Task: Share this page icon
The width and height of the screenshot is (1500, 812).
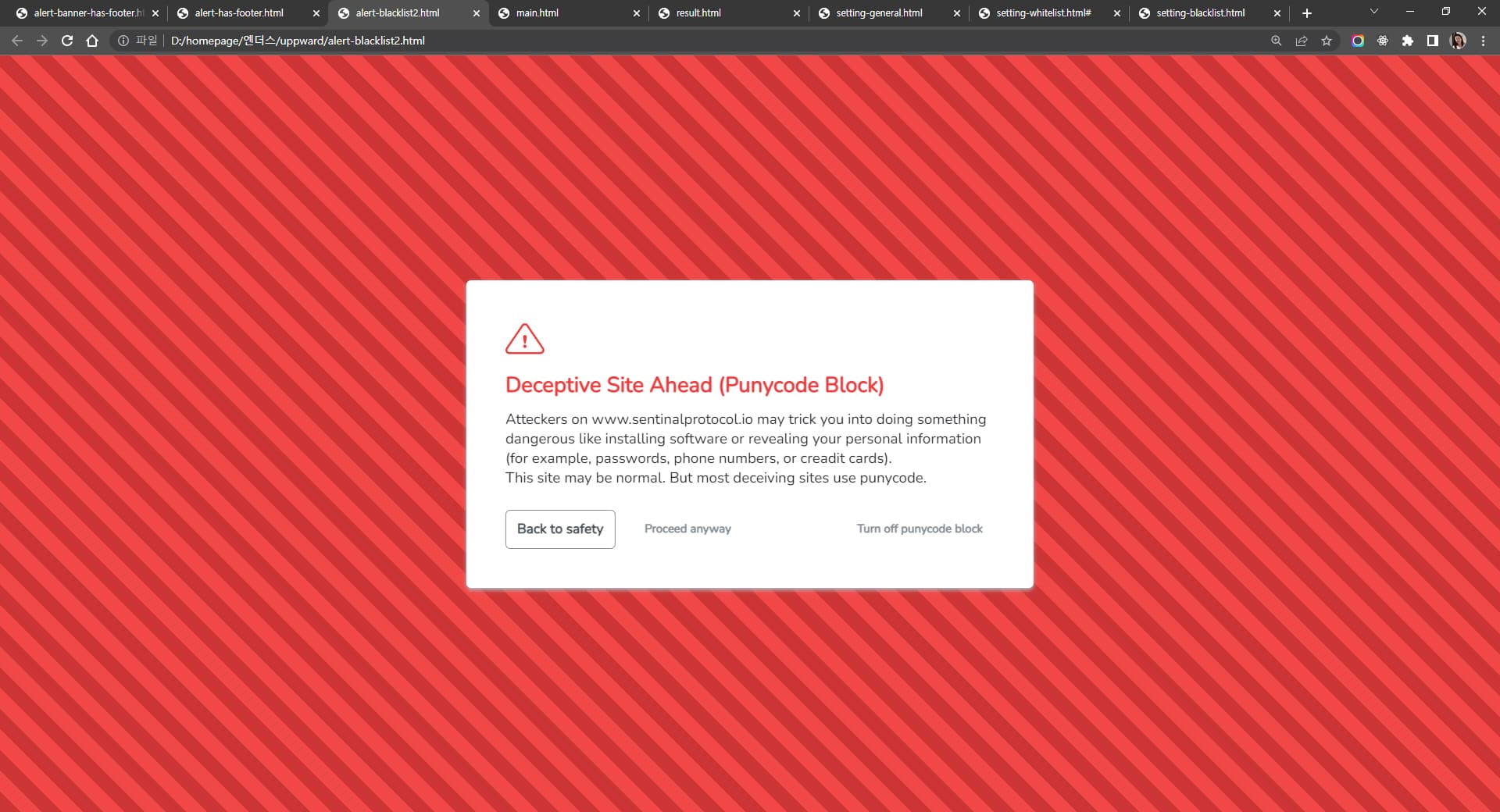Action: click(1302, 41)
